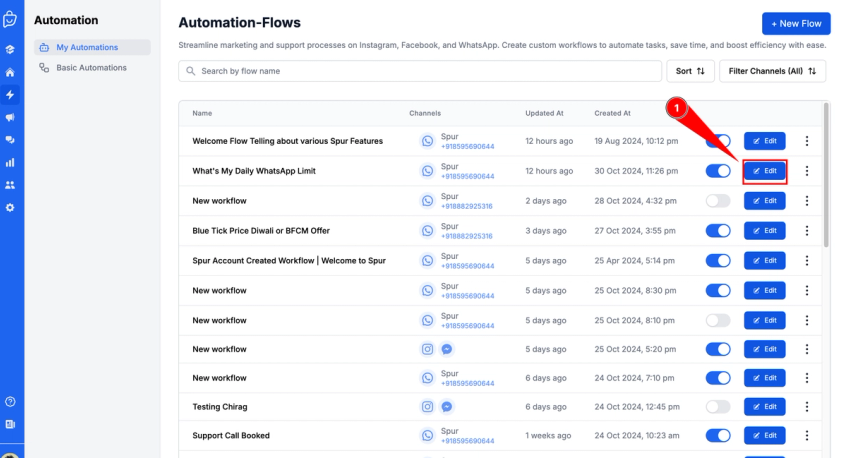
Task: Click the Created At column header
Action: tap(612, 113)
